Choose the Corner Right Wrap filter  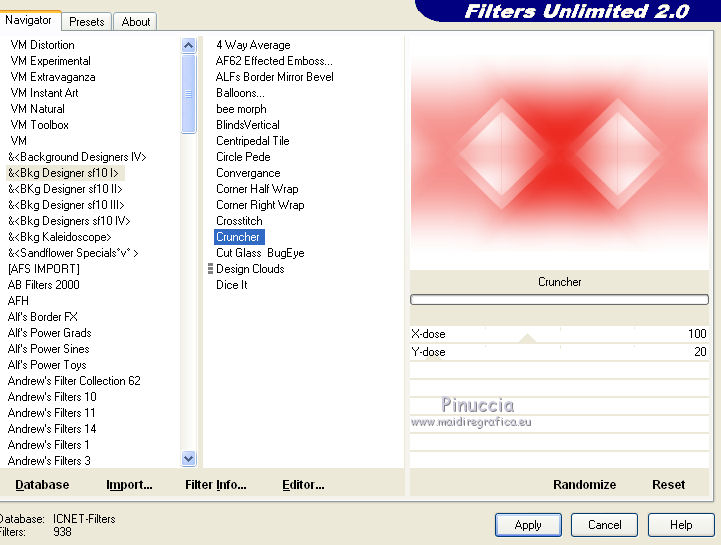coord(260,205)
